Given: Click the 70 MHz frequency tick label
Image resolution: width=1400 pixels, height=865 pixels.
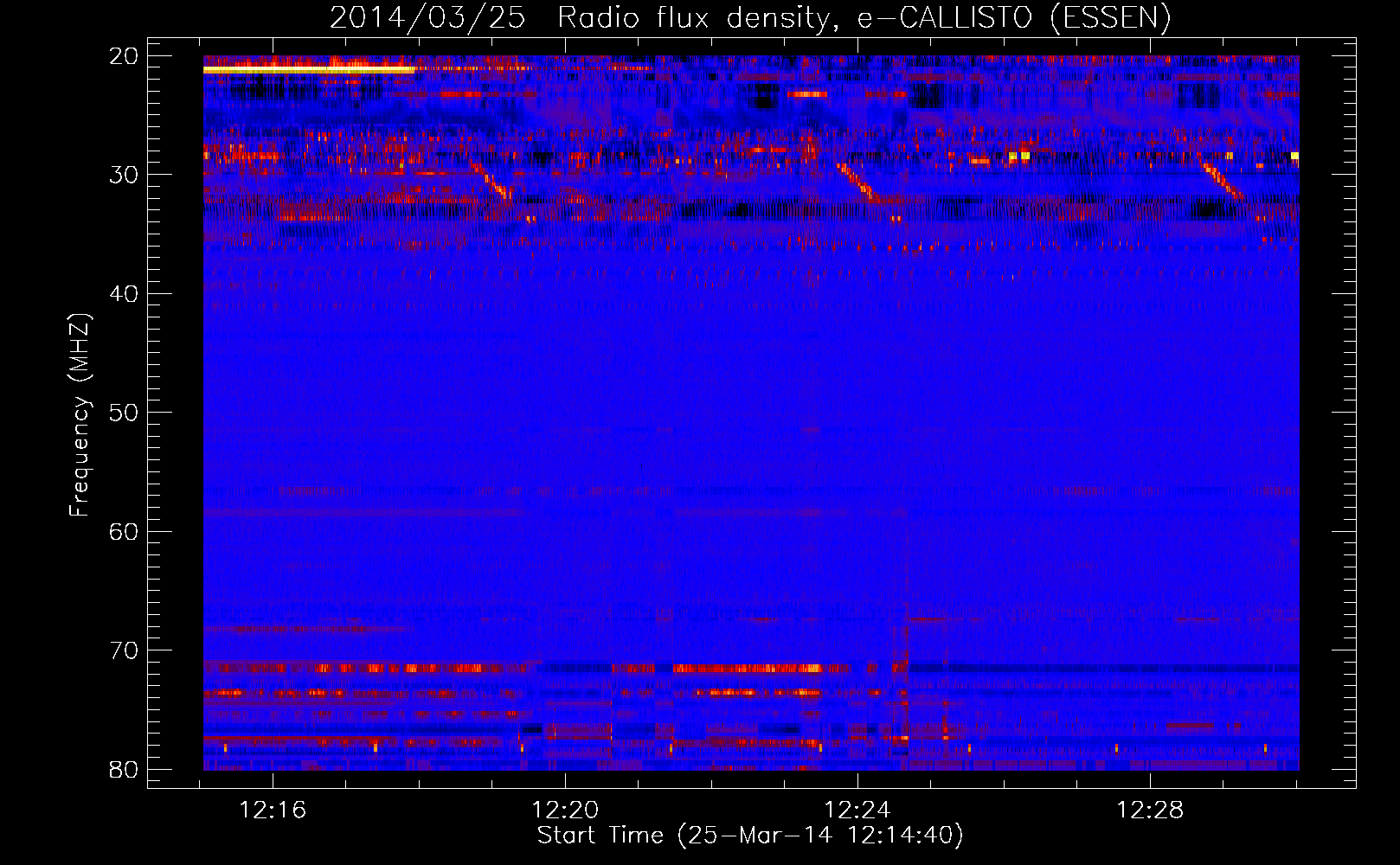Looking at the screenshot, I should [x=123, y=650].
